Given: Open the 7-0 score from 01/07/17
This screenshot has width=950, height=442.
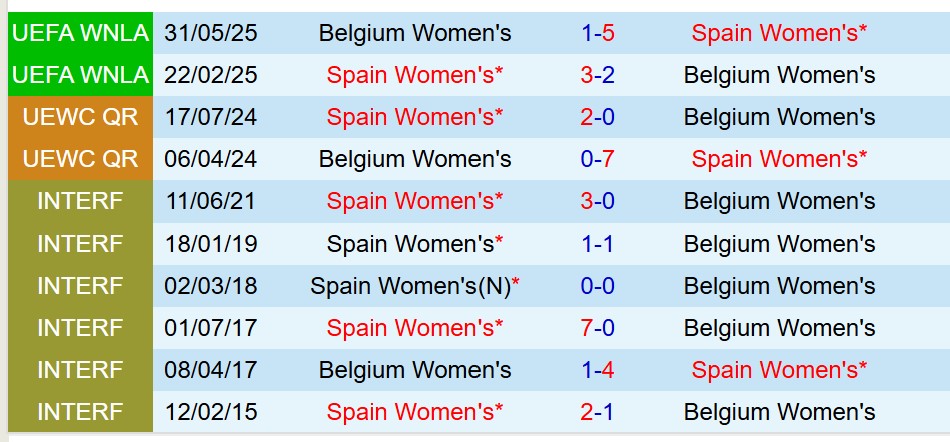Looking at the screenshot, I should click(597, 327).
